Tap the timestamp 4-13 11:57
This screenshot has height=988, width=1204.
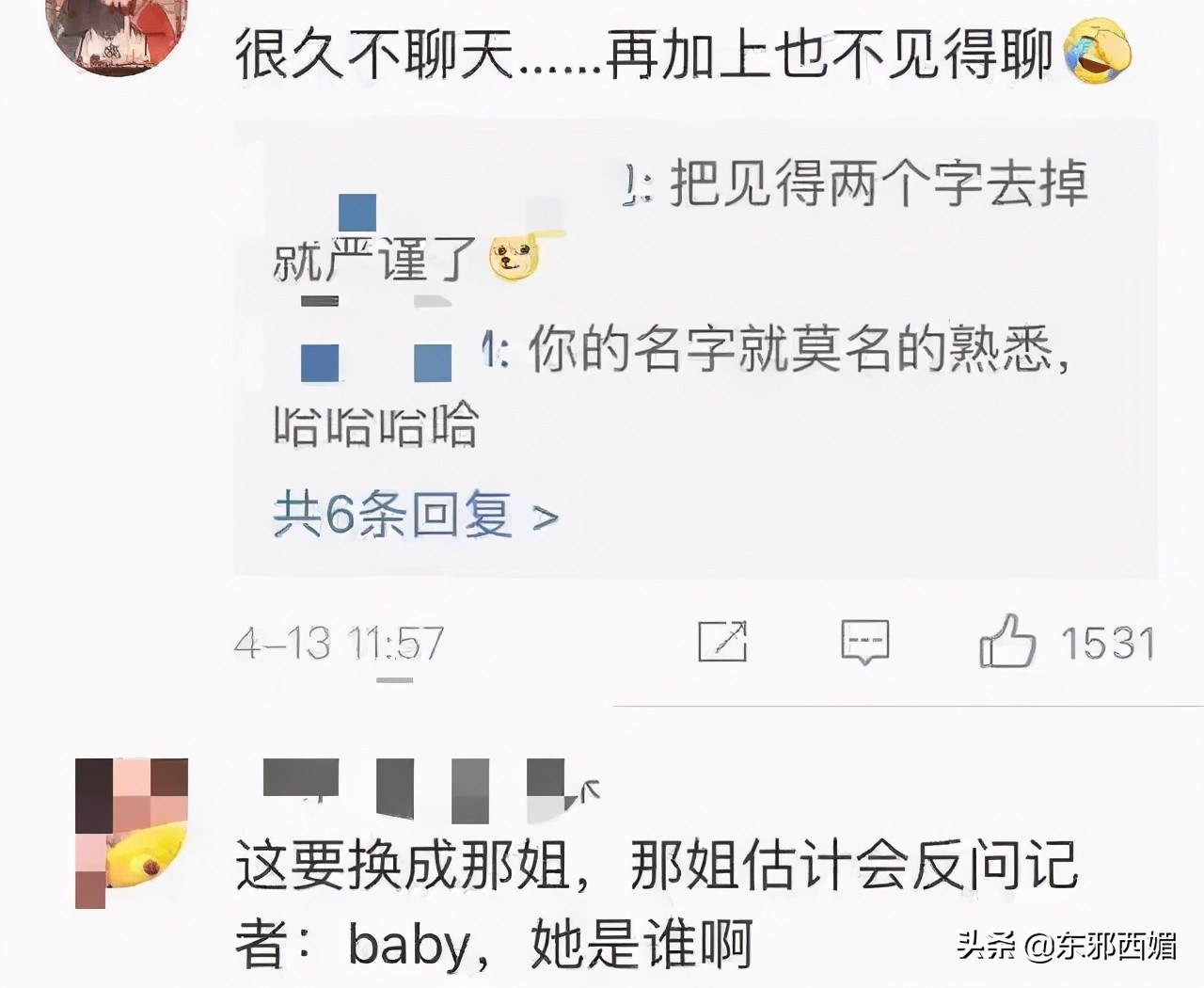tap(339, 644)
